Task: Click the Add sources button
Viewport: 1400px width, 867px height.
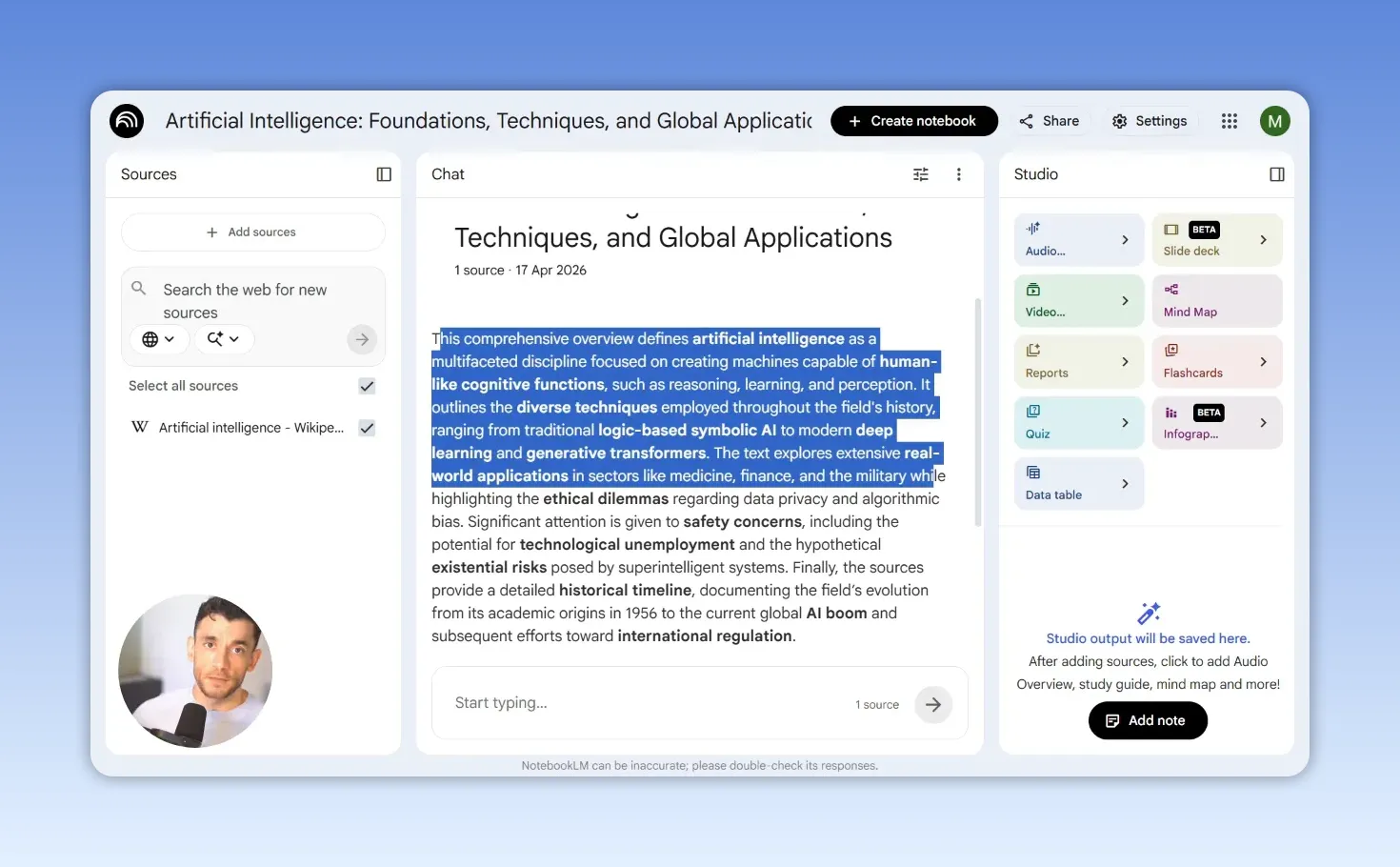Action: click(252, 232)
